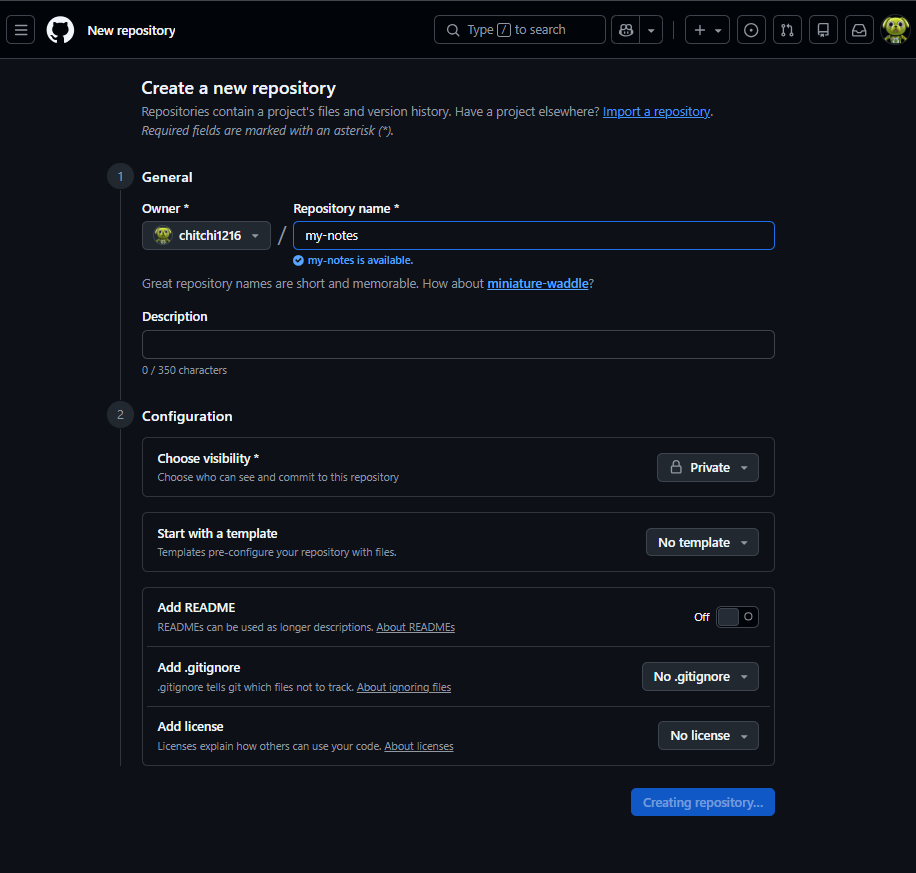This screenshot has height=873, width=916.
Task: Click the availability checkmark icon
Action: [x=299, y=261]
